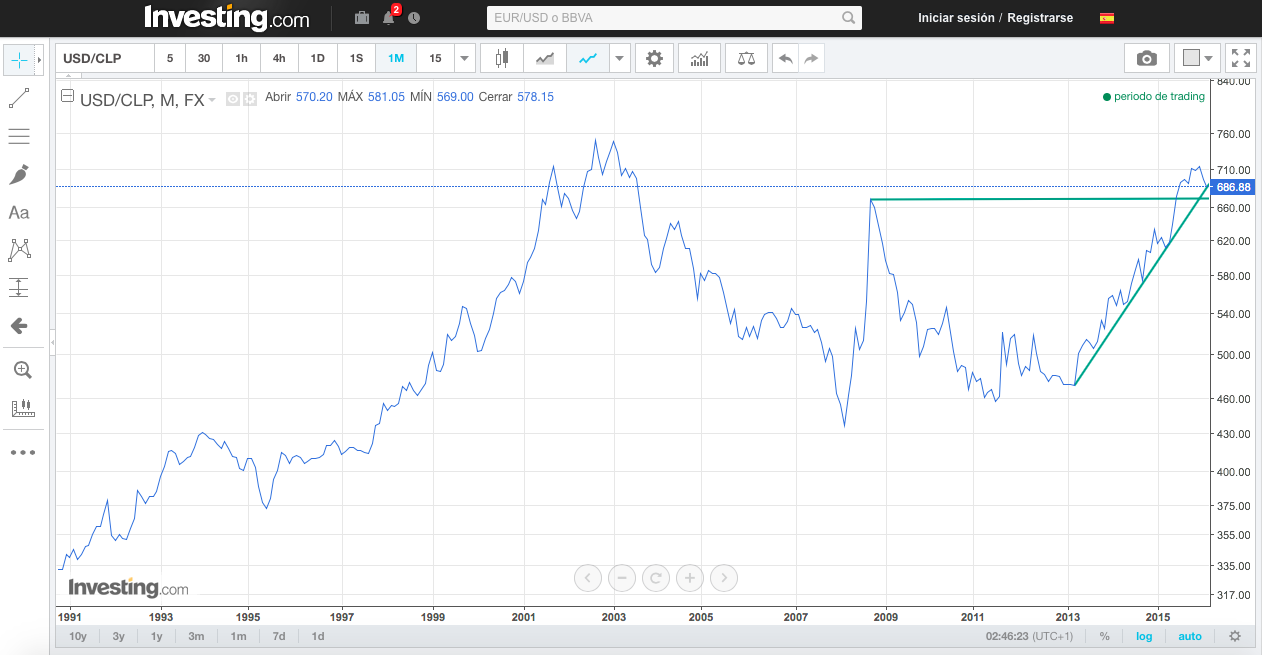Screen dimensions: 1262x655
Task: Undo the last chart action
Action: [x=786, y=59]
